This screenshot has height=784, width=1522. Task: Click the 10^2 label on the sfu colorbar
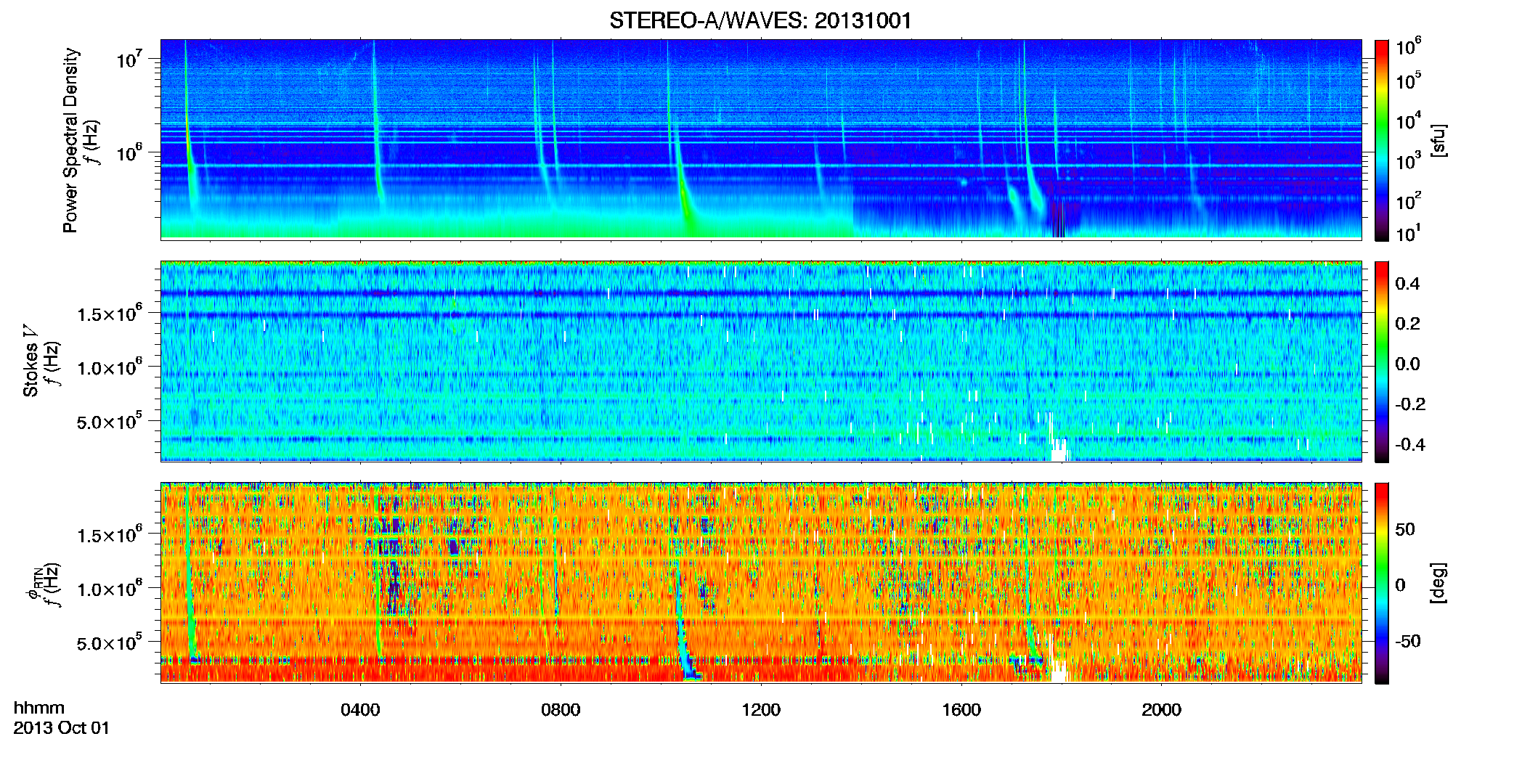tap(1409, 200)
